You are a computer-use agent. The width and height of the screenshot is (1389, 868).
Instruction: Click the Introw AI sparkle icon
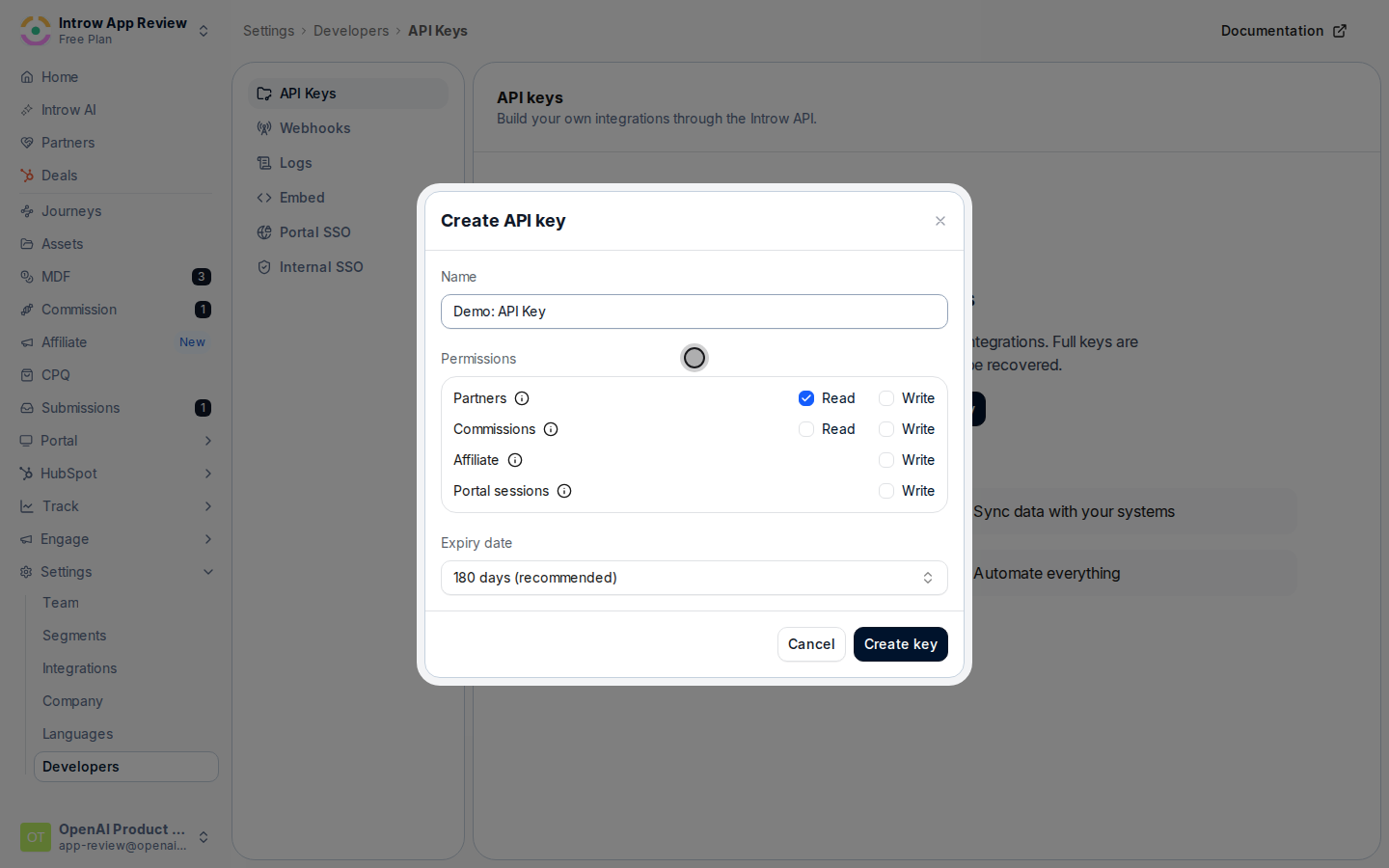tap(27, 110)
